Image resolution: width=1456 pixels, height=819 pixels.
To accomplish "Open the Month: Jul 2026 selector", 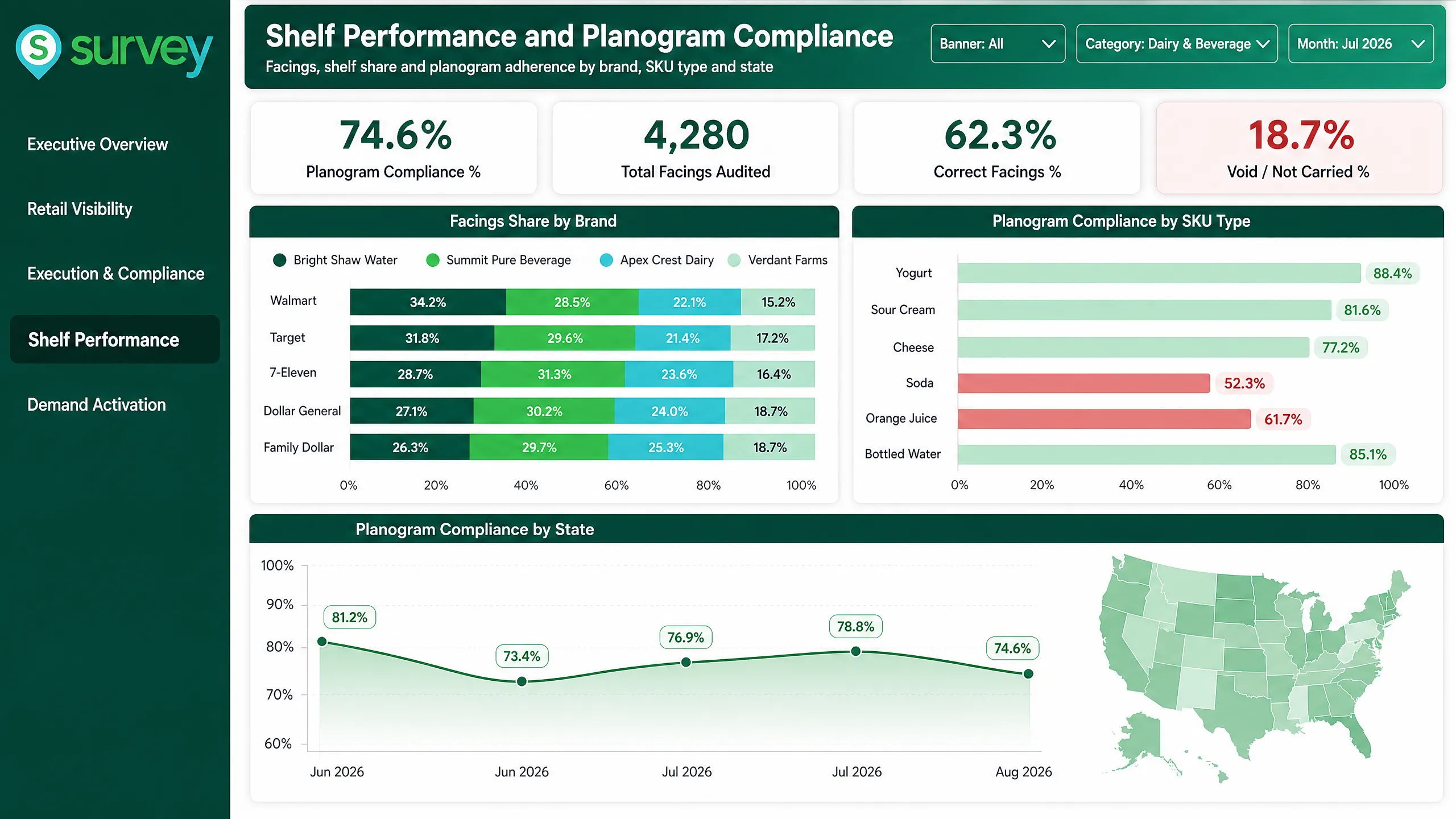I will click(x=1360, y=44).
